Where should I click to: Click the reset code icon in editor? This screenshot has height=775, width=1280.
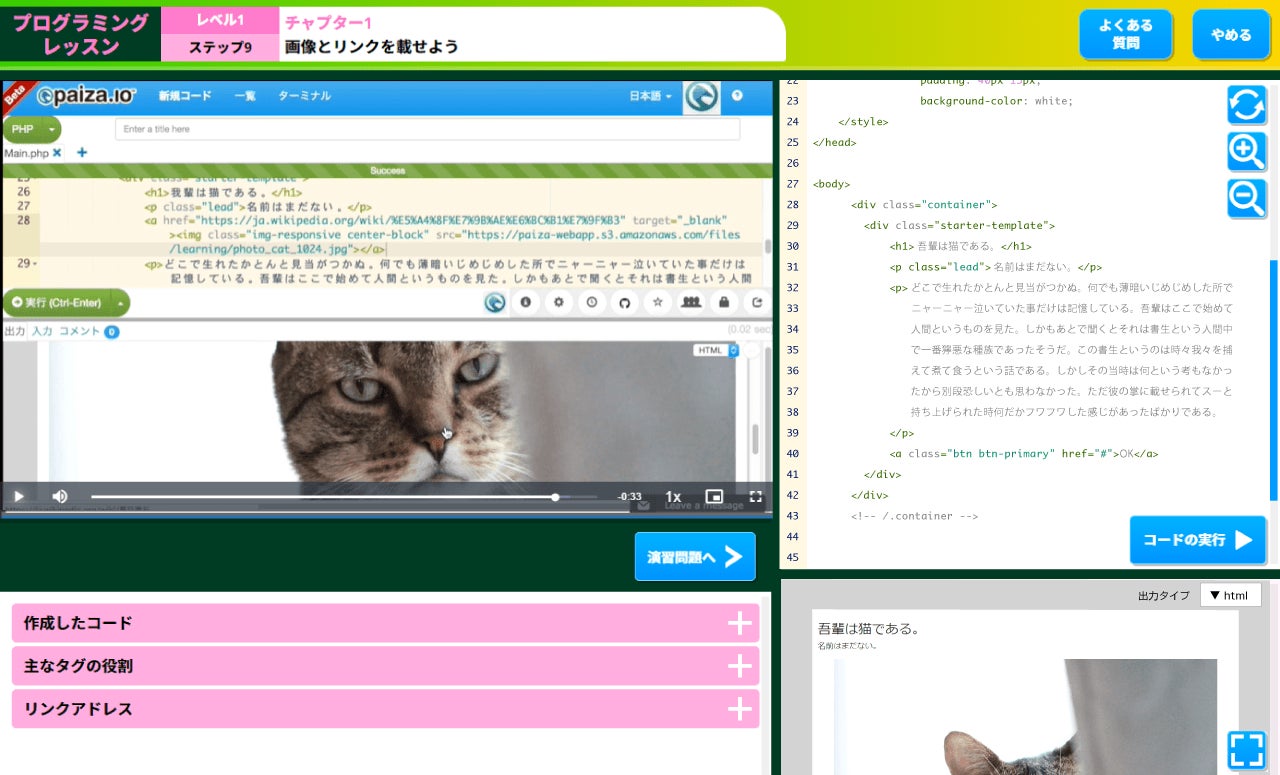[1247, 105]
